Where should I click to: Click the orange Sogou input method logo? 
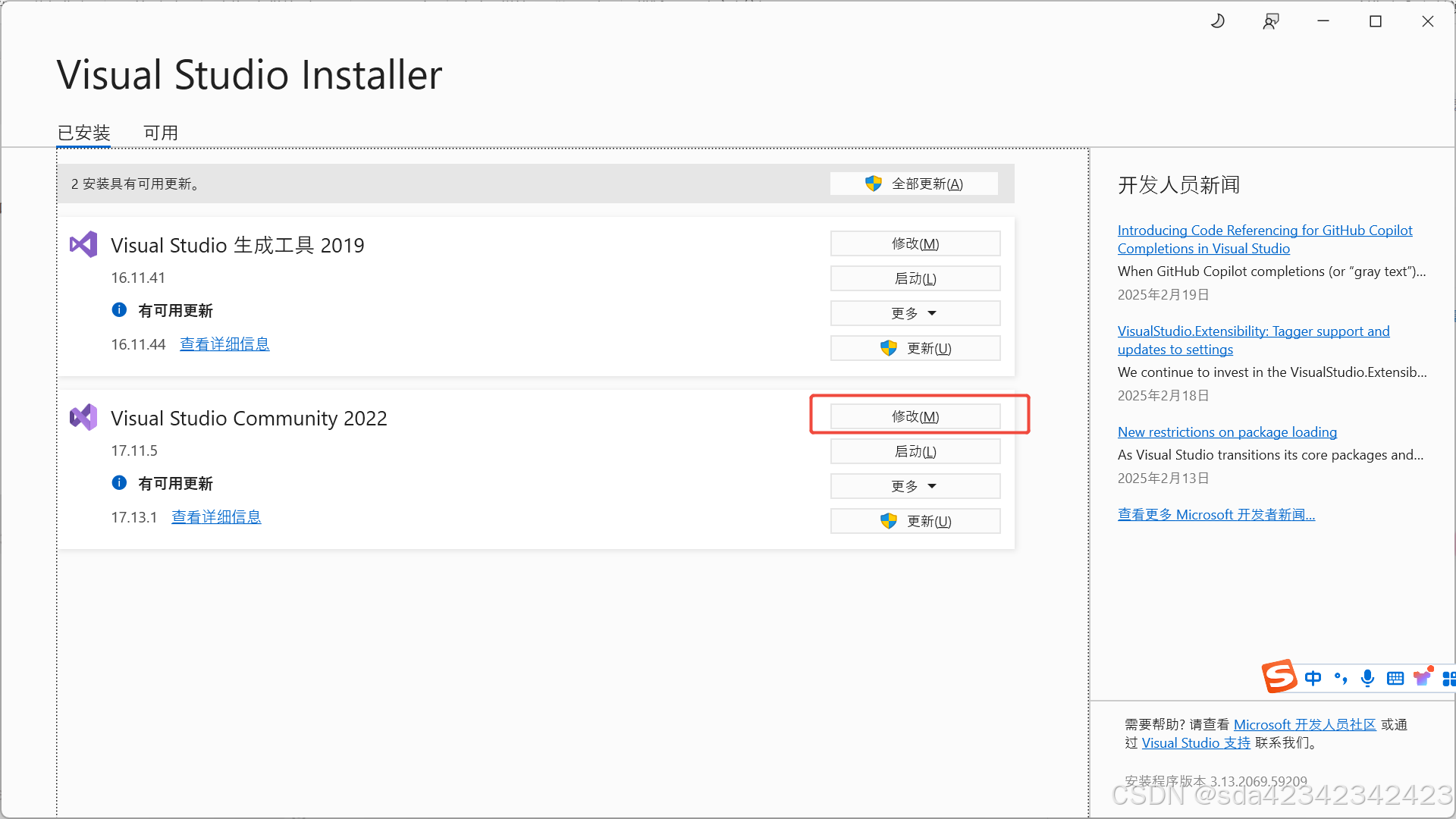tap(1279, 676)
